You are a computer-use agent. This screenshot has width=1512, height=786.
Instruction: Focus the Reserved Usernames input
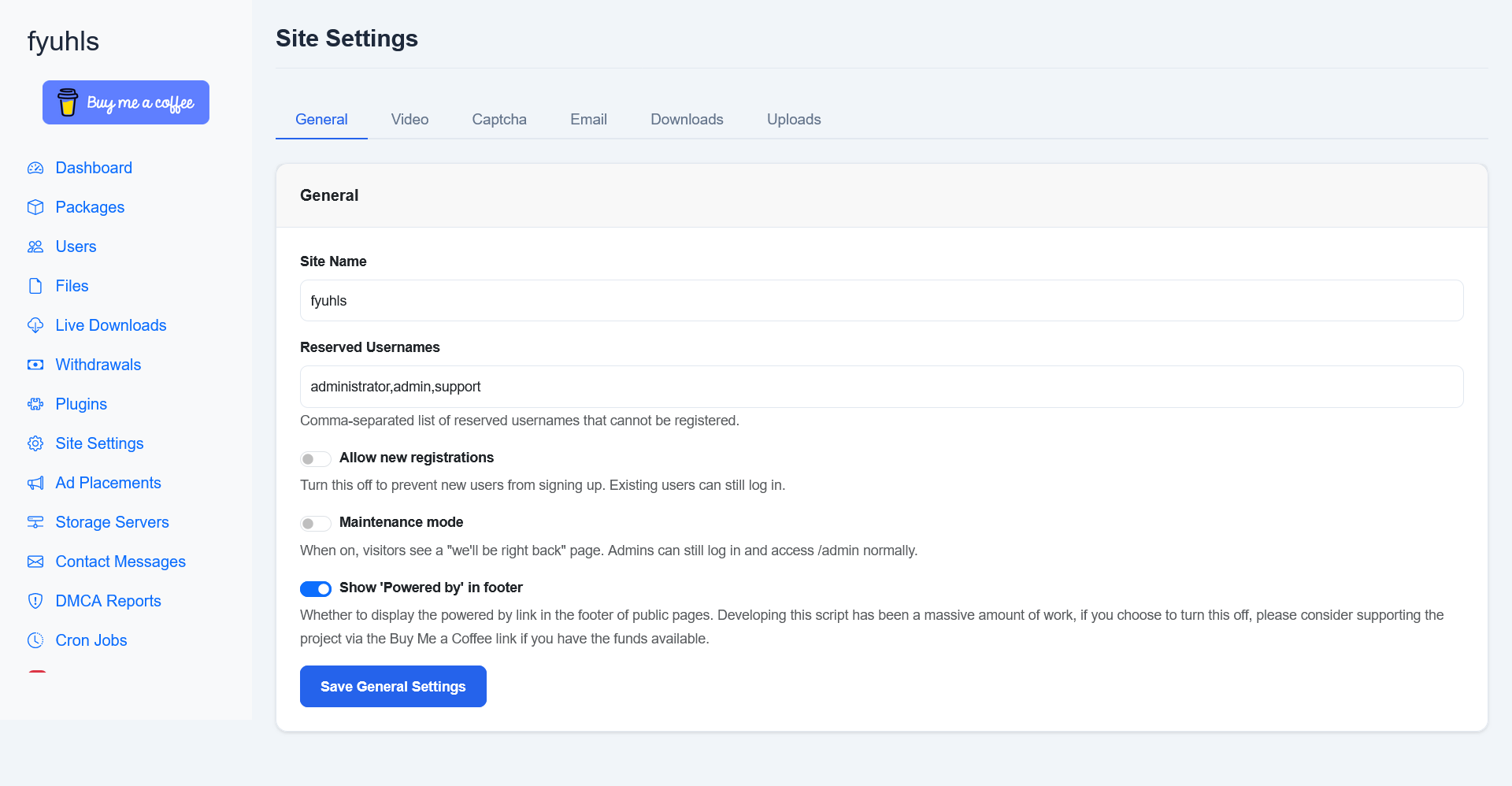[x=881, y=387]
